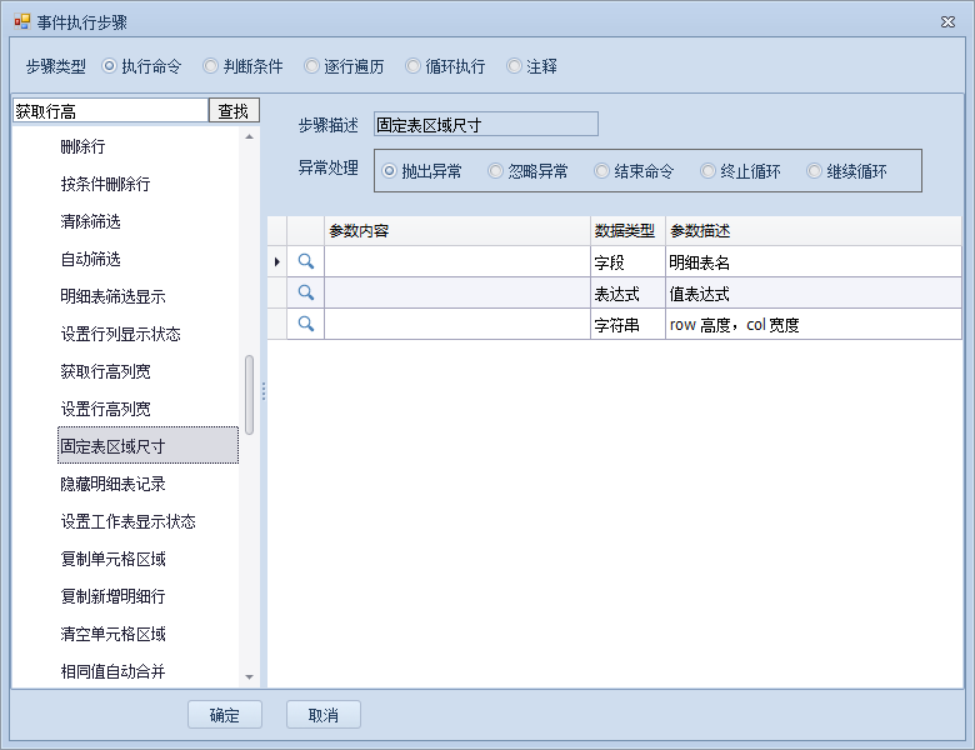Image resolution: width=975 pixels, height=750 pixels.
Task: Select the 判断条件 step type
Action: (210, 67)
